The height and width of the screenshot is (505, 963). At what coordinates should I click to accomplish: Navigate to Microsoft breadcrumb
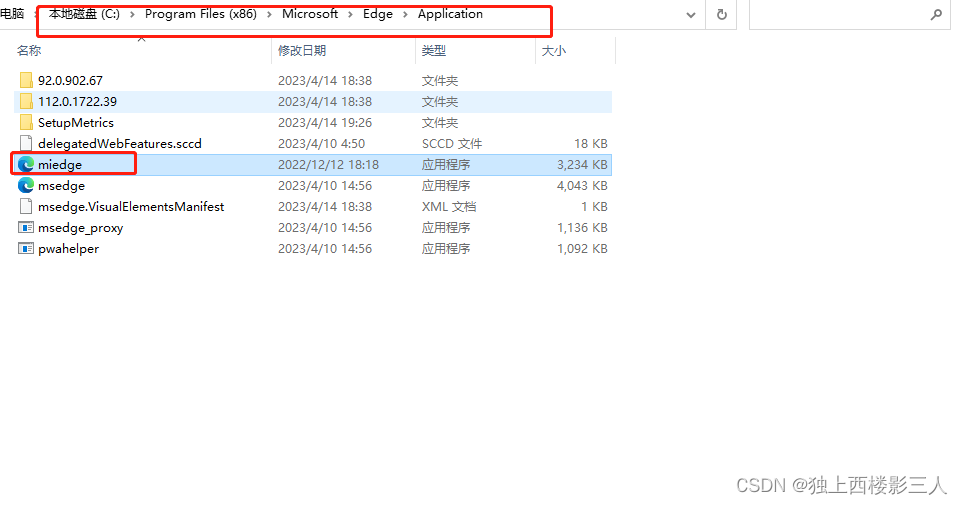[310, 14]
